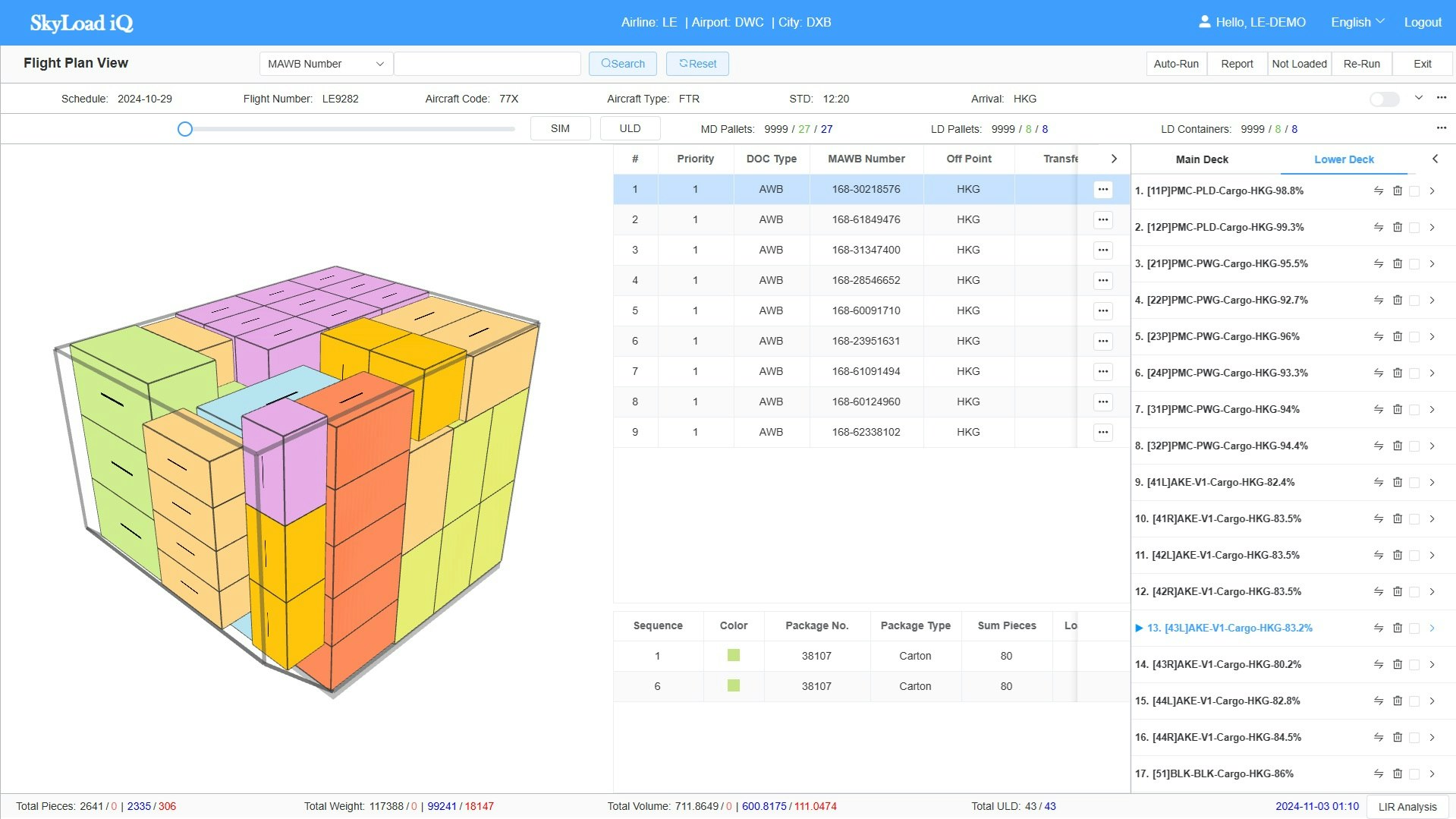Check the box for 43L AKE-V1 row
Image resolution: width=1456 pixels, height=819 pixels.
coord(1414,628)
